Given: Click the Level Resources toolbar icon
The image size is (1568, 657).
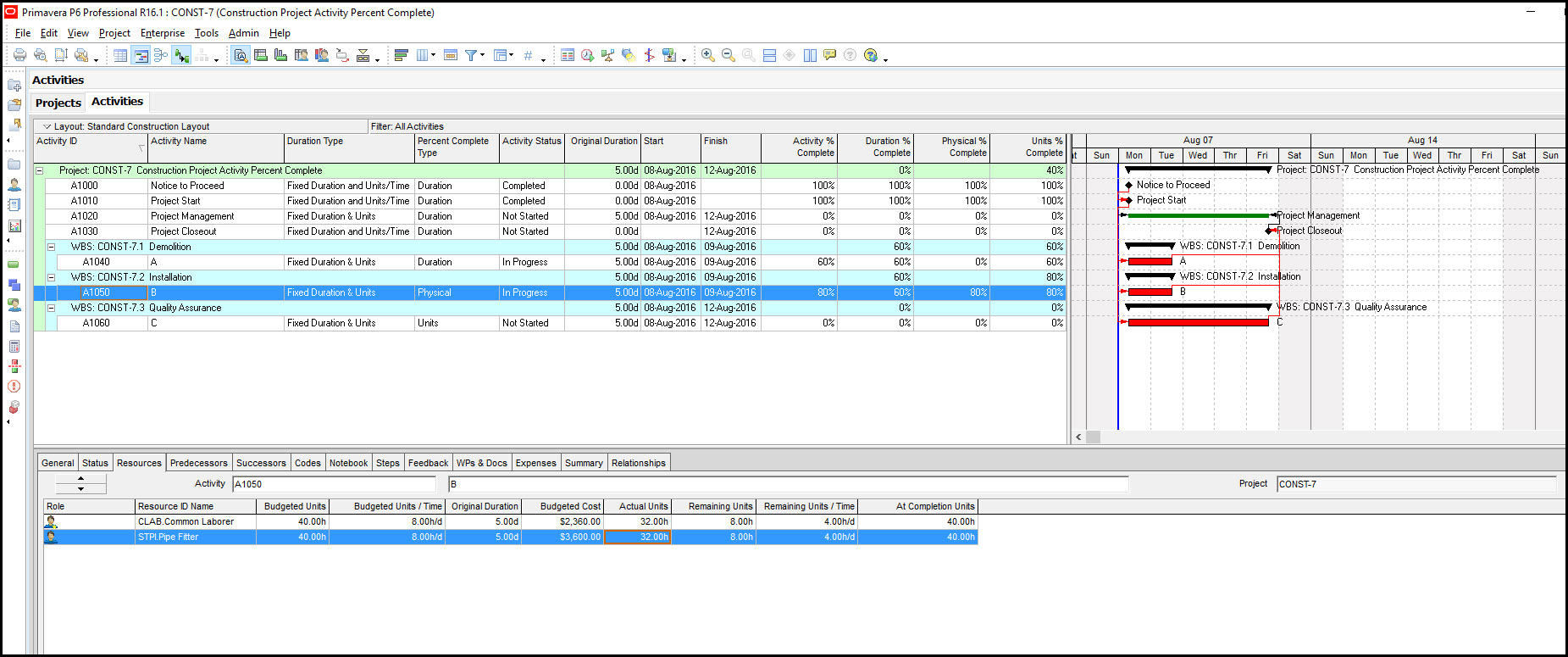Looking at the screenshot, I should tap(608, 55).
